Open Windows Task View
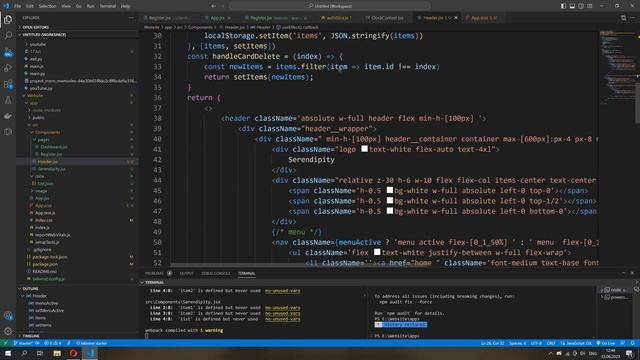 [40, 353]
